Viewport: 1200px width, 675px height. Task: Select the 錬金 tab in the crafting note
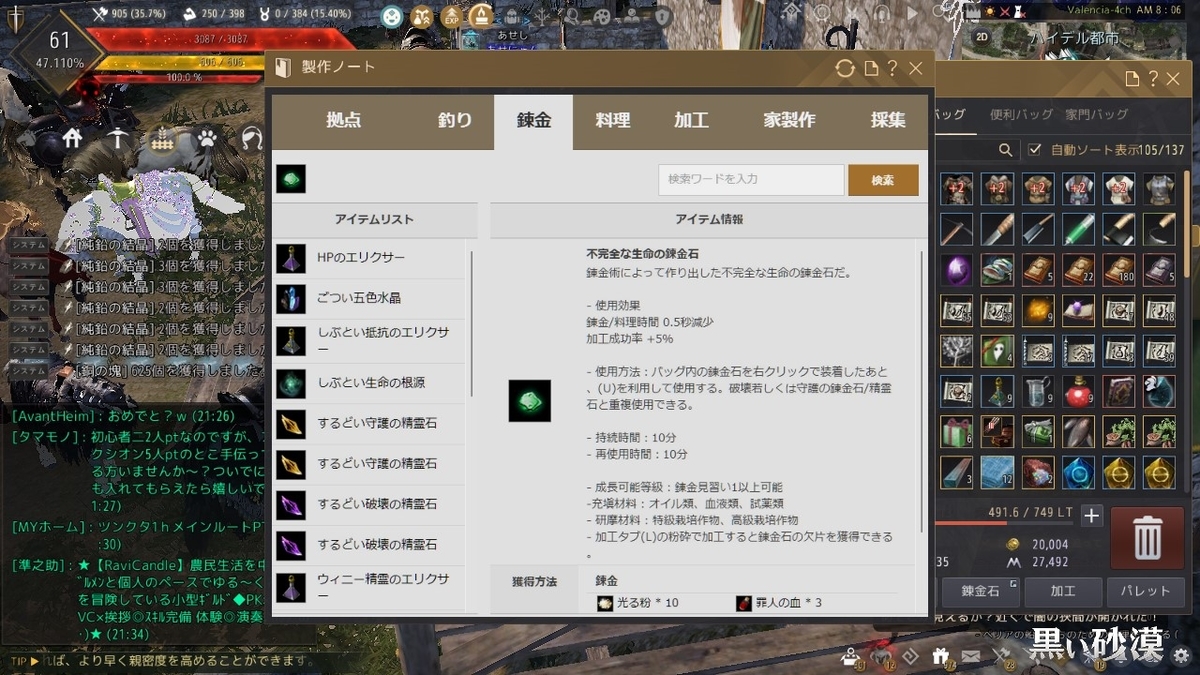pos(533,119)
